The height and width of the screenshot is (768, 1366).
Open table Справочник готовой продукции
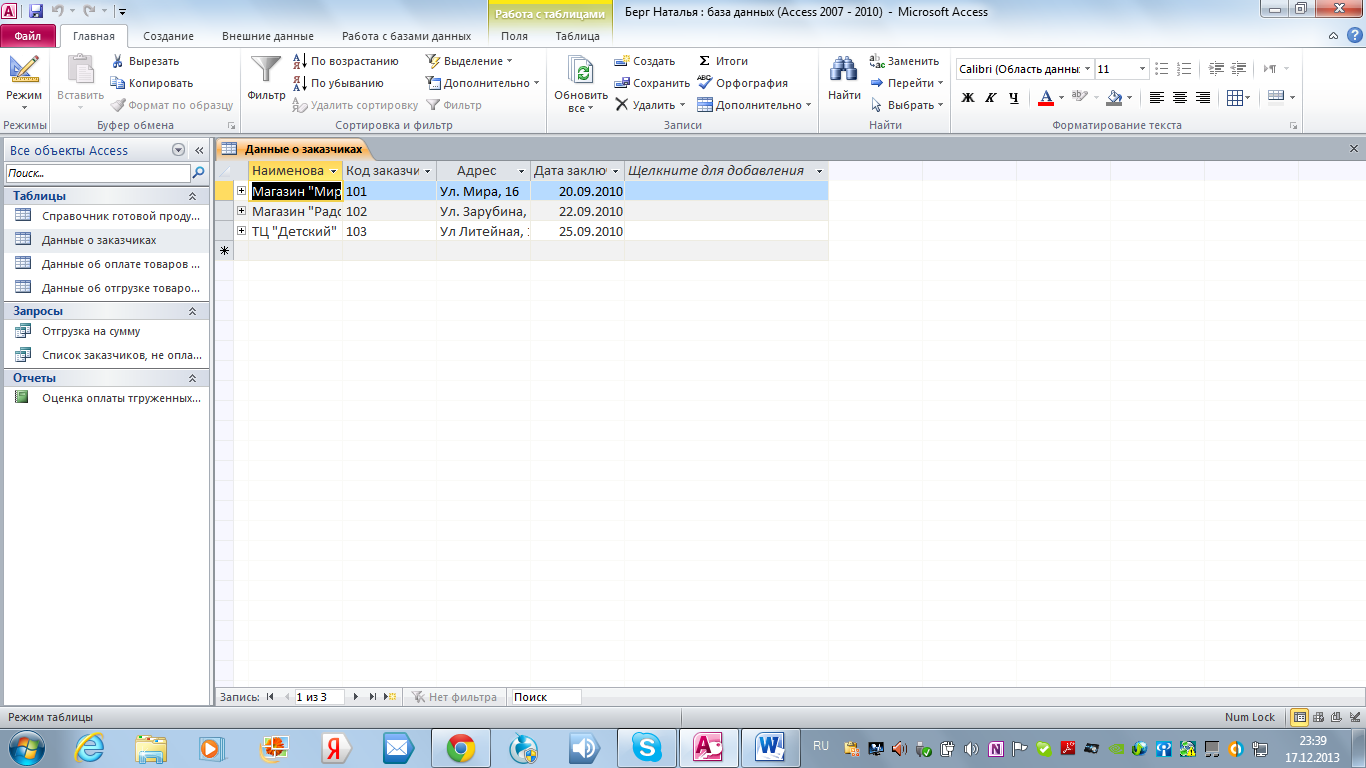click(107, 216)
